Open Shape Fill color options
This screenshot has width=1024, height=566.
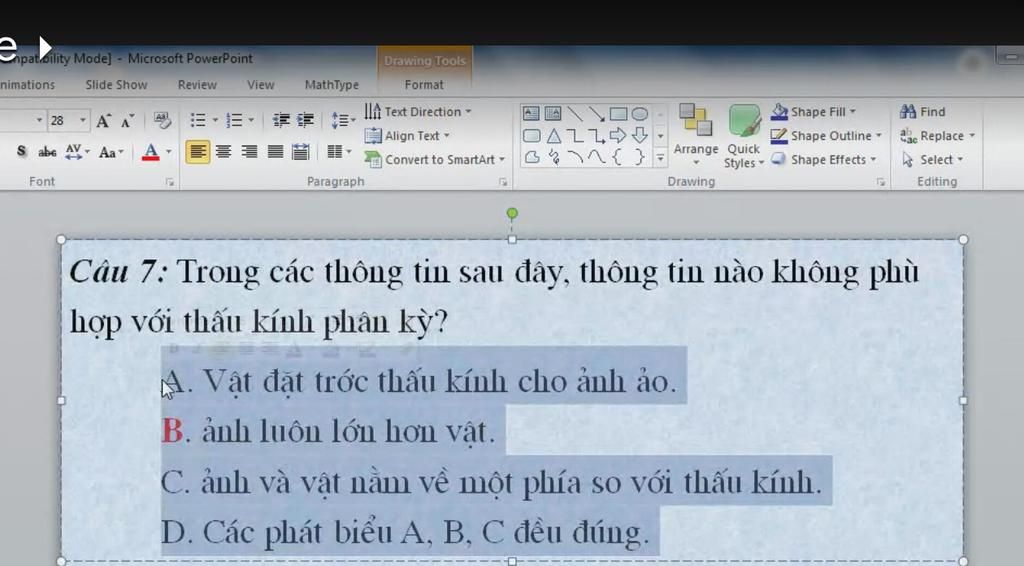(813, 112)
